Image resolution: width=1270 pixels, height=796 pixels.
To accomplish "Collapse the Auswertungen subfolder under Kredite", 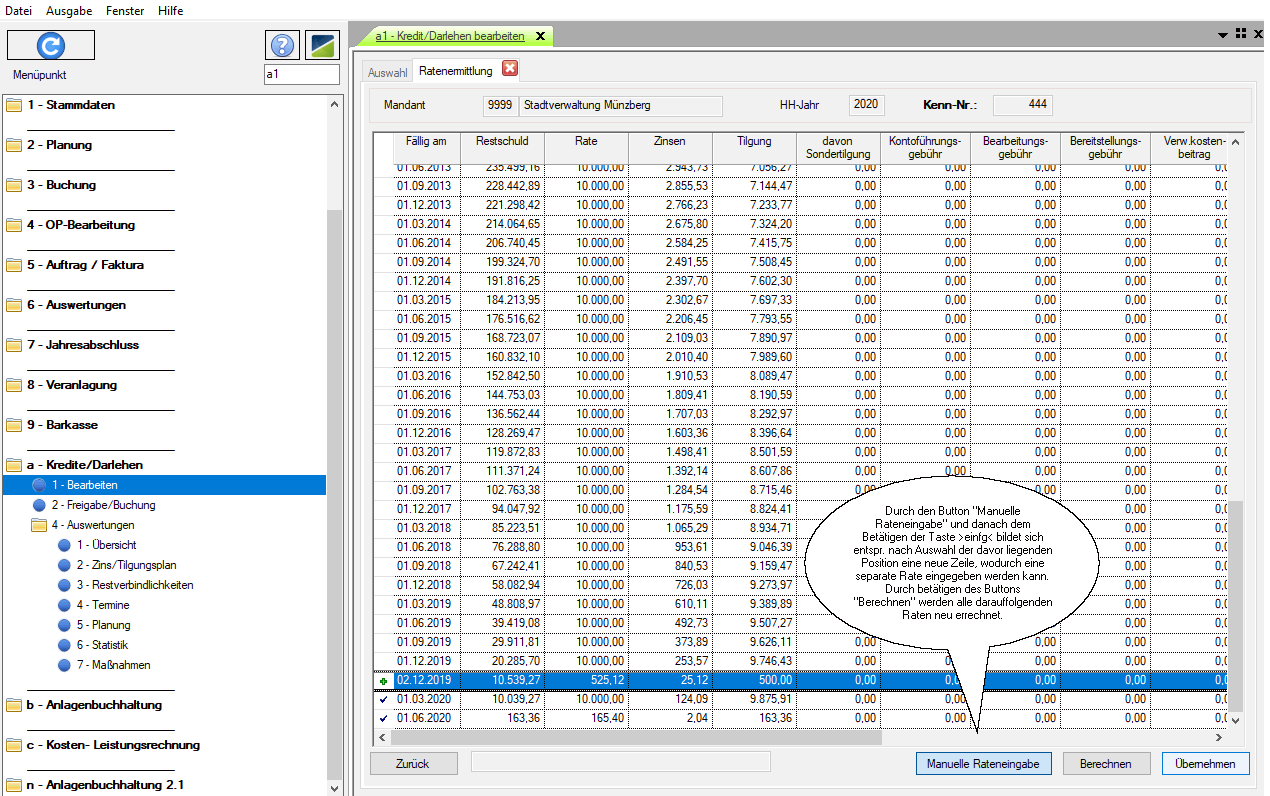I will (92, 525).
